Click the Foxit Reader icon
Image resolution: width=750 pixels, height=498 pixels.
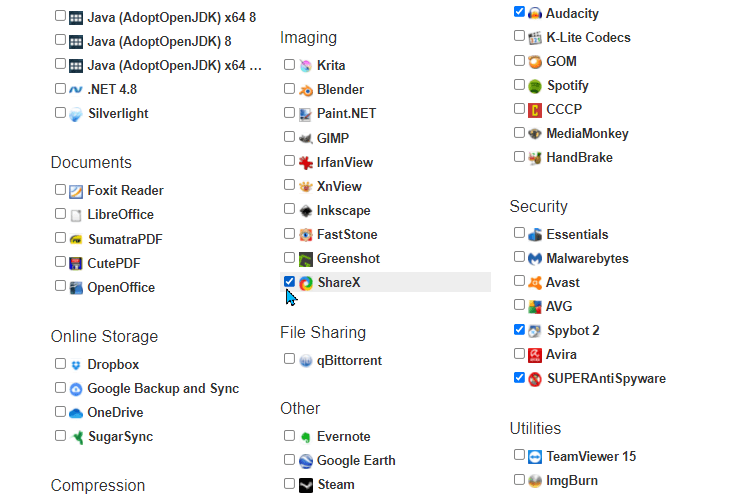click(x=76, y=191)
